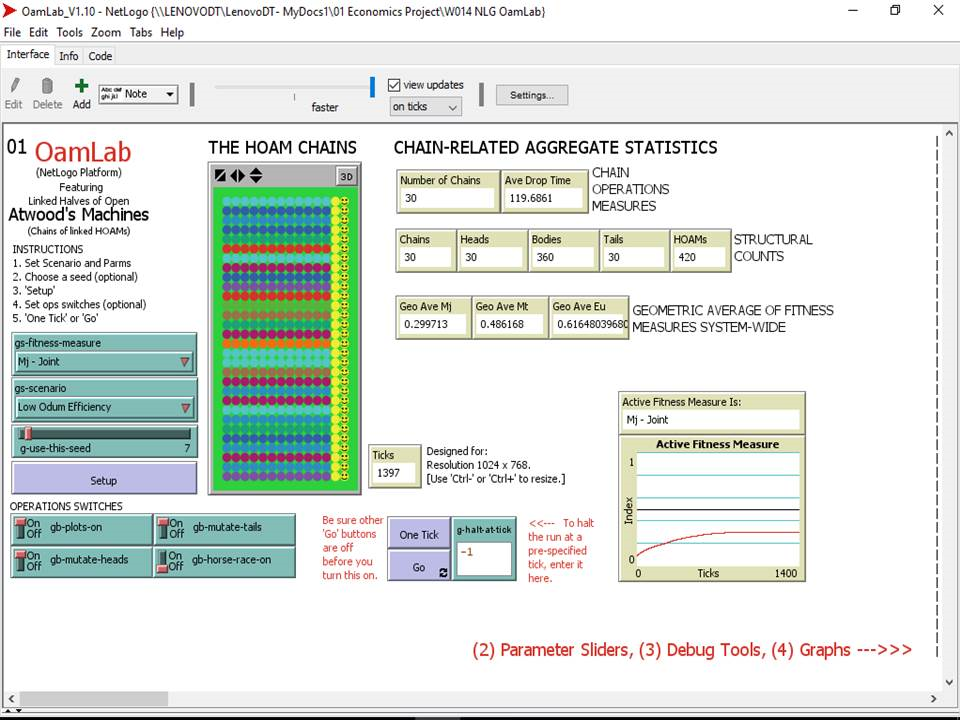This screenshot has height=720, width=960.
Task: Open the gs-scenario dropdown
Action: [x=185, y=409]
